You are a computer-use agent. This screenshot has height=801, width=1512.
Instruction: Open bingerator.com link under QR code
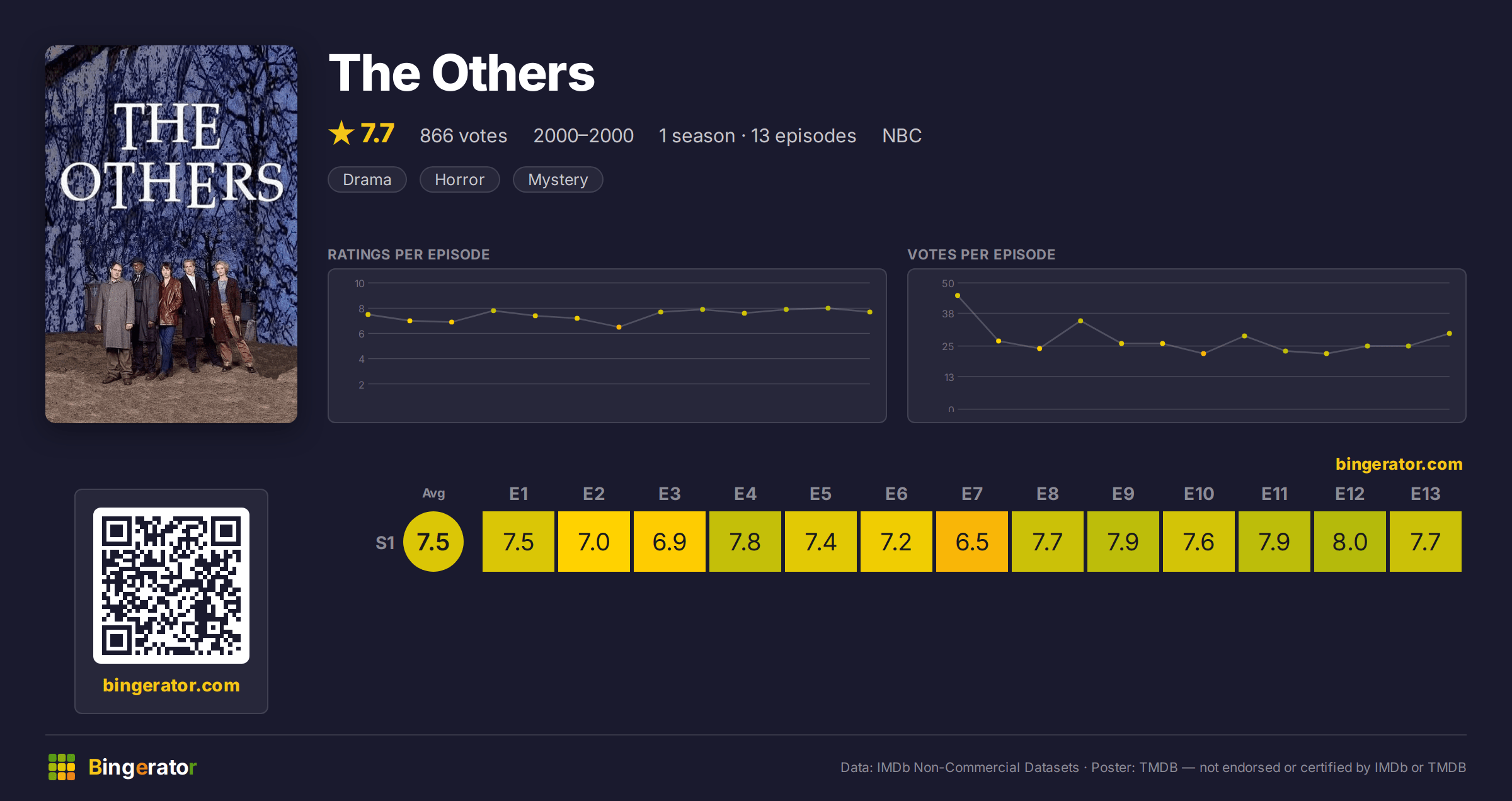(x=171, y=685)
